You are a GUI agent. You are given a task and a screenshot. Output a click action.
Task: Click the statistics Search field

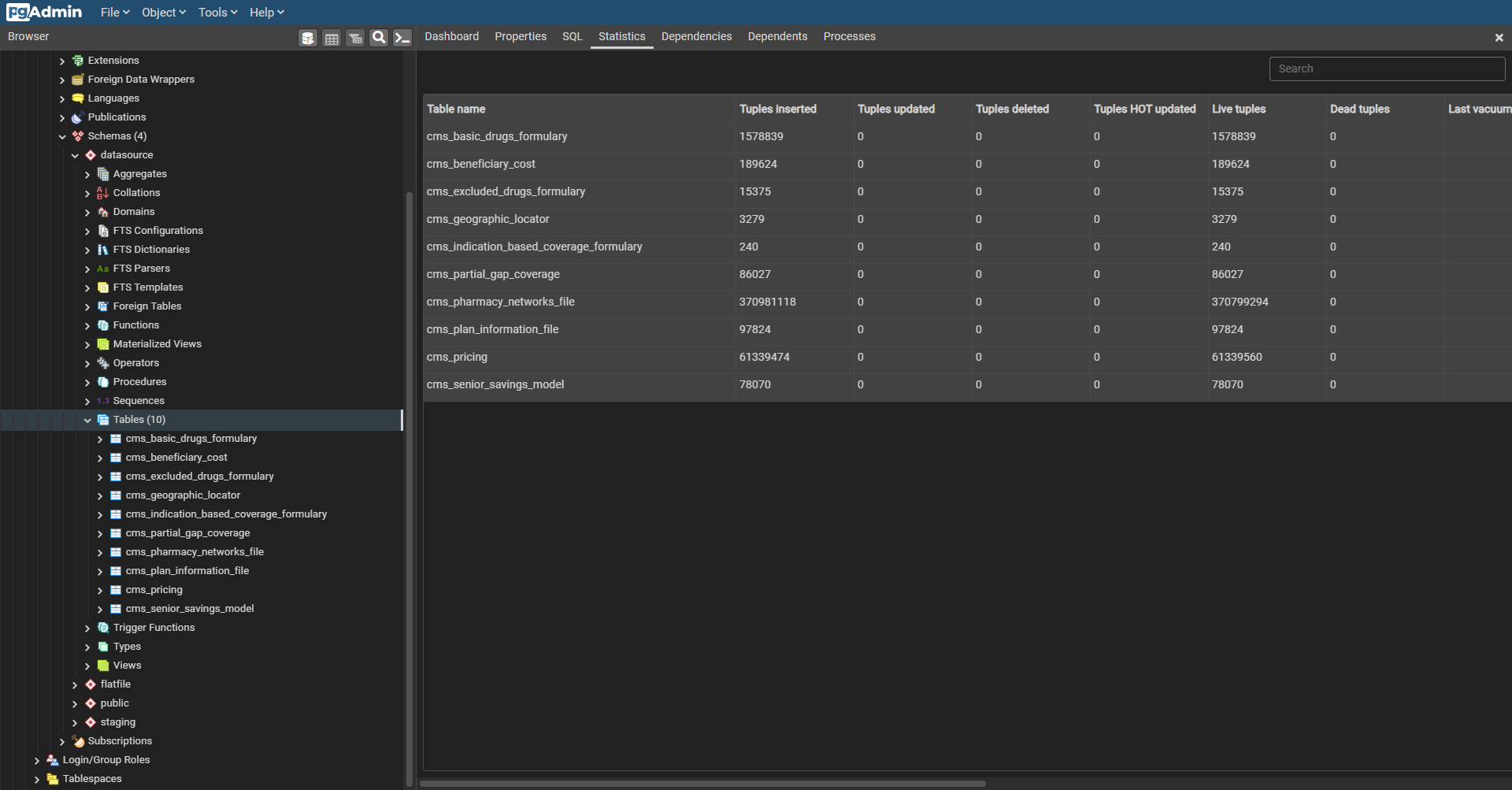[1387, 69]
